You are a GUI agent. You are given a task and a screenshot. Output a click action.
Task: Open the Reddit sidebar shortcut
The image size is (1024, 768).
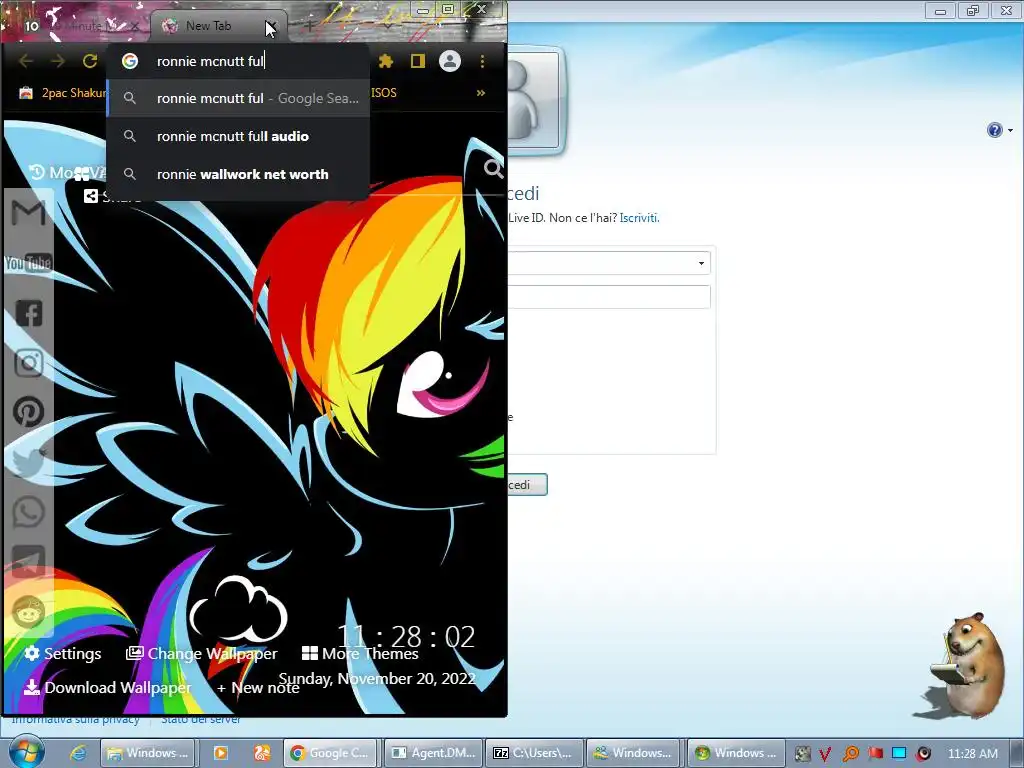coord(28,612)
